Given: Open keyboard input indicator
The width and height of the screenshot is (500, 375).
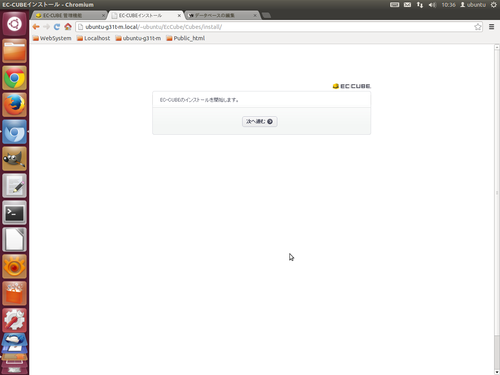Looking at the screenshot, I should click(x=394, y=5).
